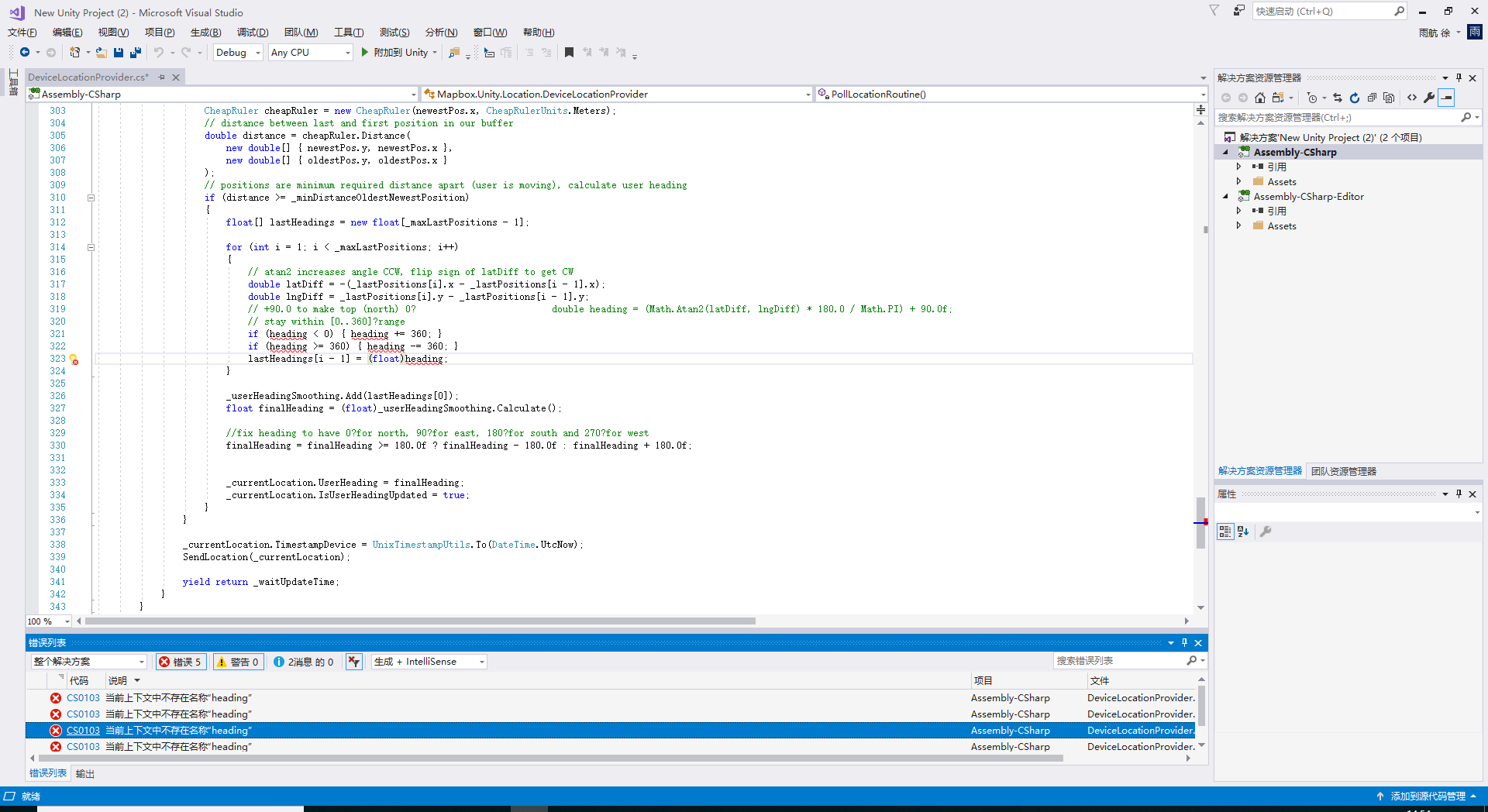Image resolution: width=1488 pixels, height=812 pixels.
Task: Toggle the 错误 5 errors filter
Action: [181, 662]
